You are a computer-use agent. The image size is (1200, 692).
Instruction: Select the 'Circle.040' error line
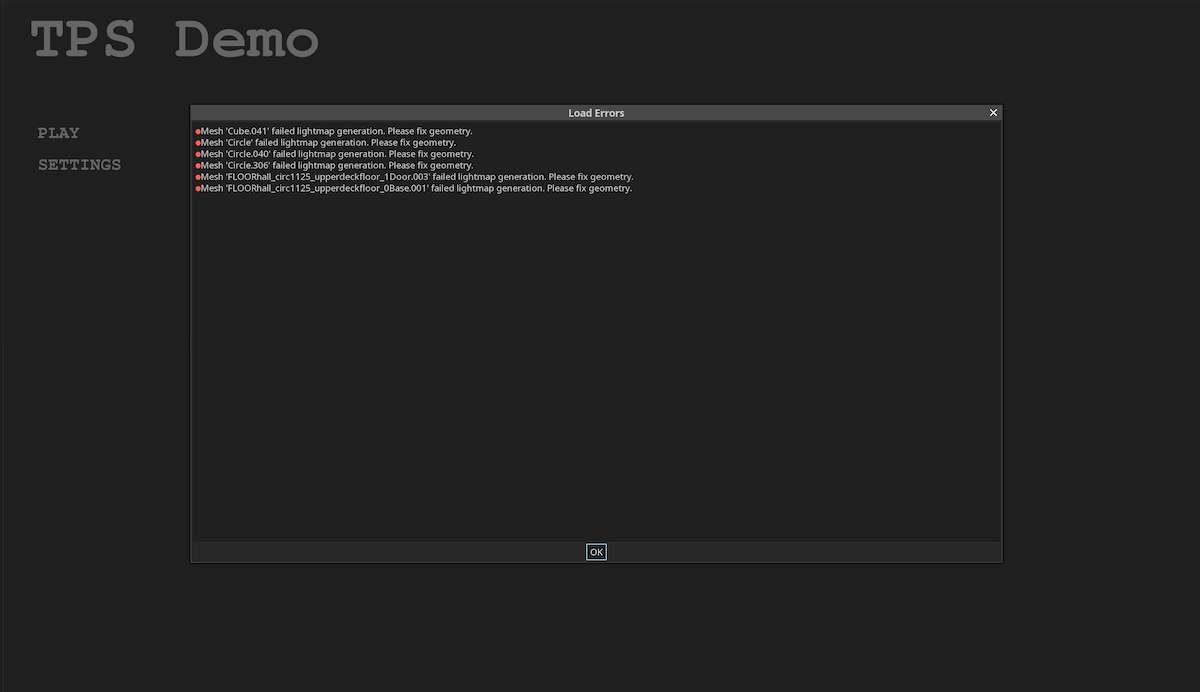pyautogui.click(x=334, y=154)
